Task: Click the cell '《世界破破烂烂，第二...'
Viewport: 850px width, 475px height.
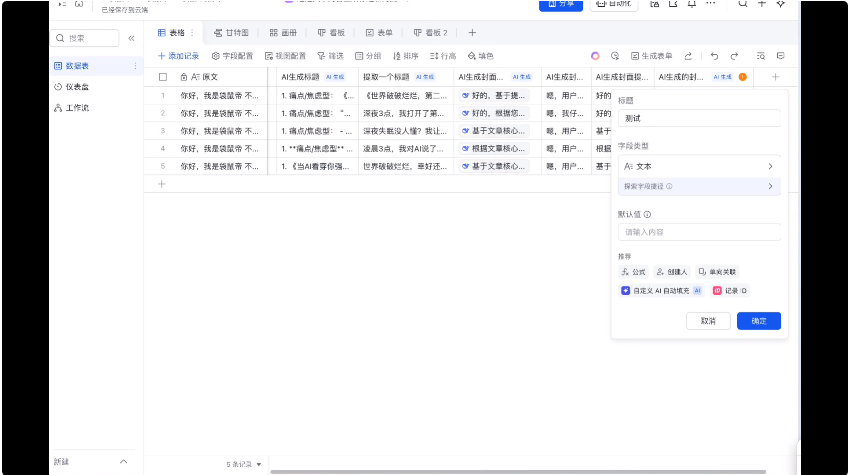Action: coord(406,95)
